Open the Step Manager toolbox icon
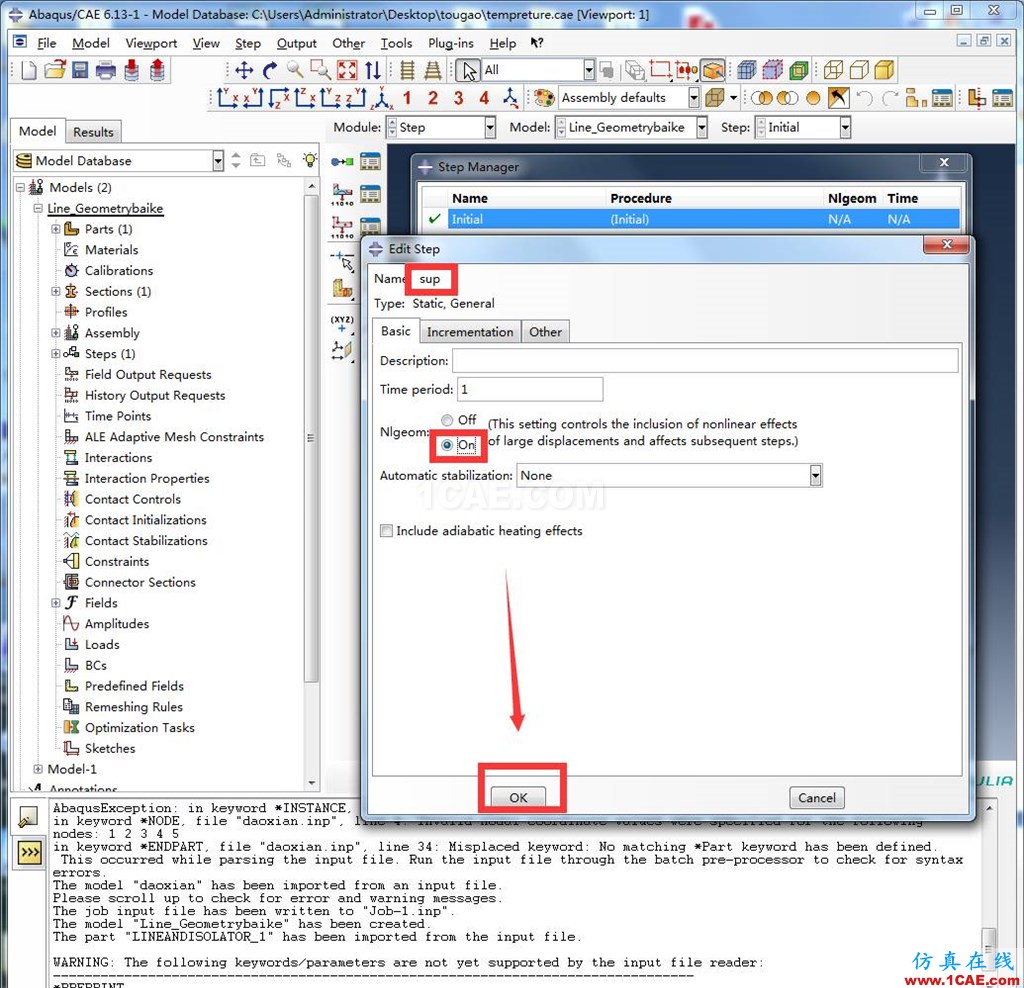Screen dimensions: 1024x988 click(370, 162)
